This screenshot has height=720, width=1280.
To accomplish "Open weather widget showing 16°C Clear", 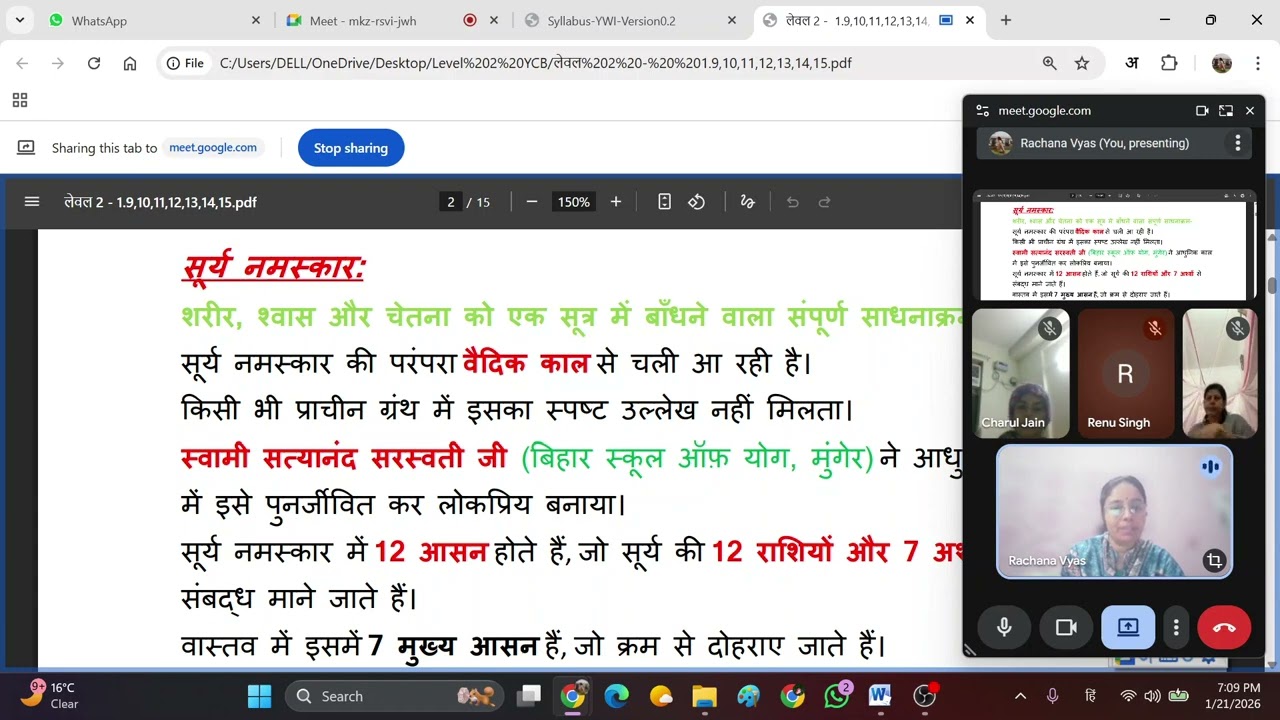I will pos(52,696).
